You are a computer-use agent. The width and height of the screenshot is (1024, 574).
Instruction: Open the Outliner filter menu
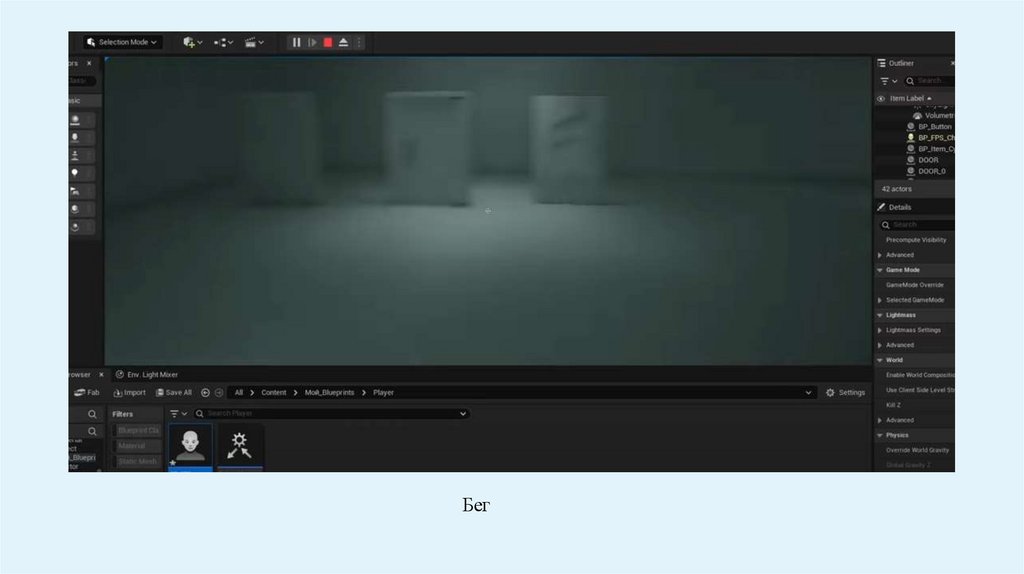[x=888, y=81]
